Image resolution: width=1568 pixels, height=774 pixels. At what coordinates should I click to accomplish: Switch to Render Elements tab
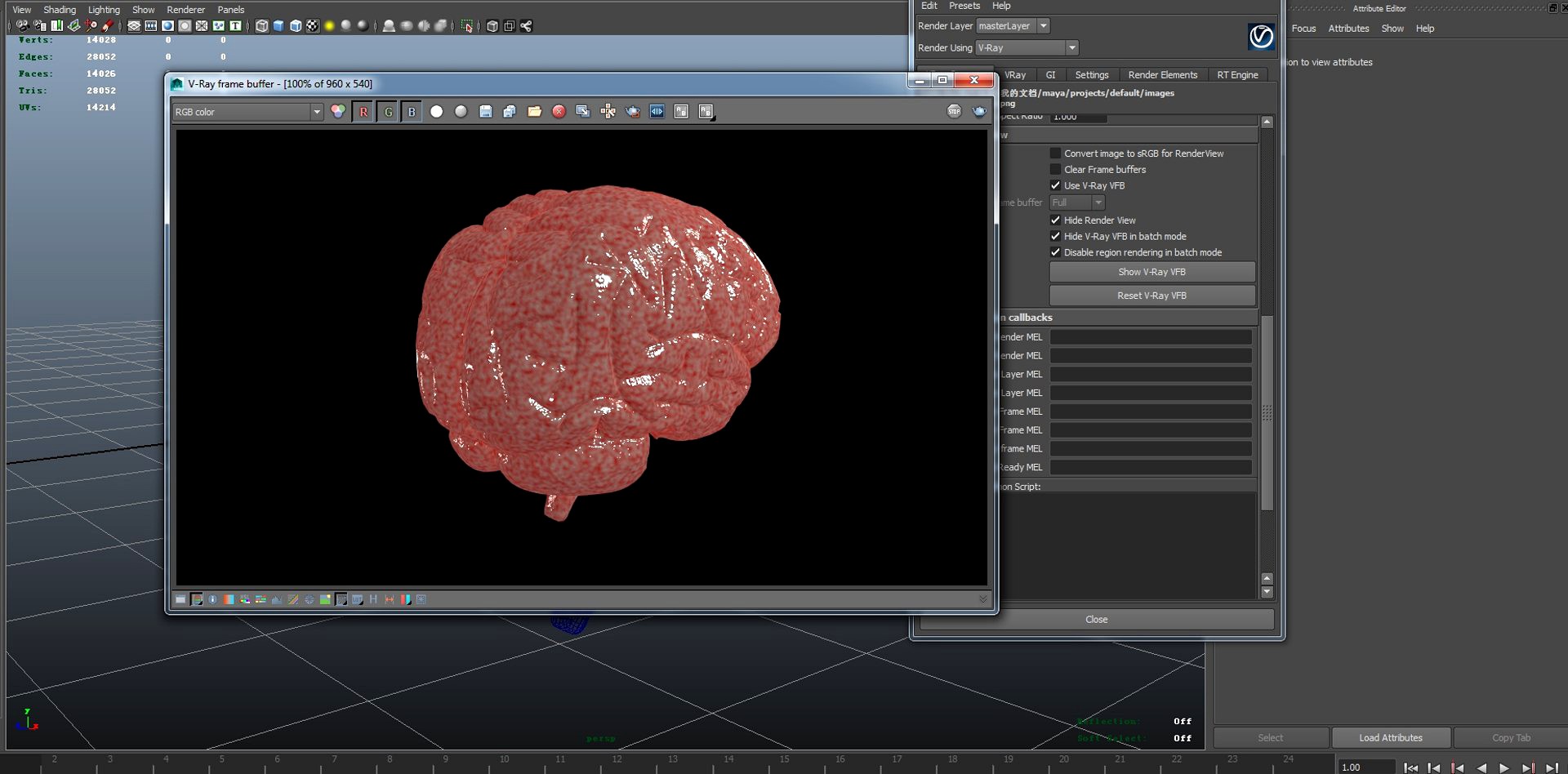point(1162,74)
